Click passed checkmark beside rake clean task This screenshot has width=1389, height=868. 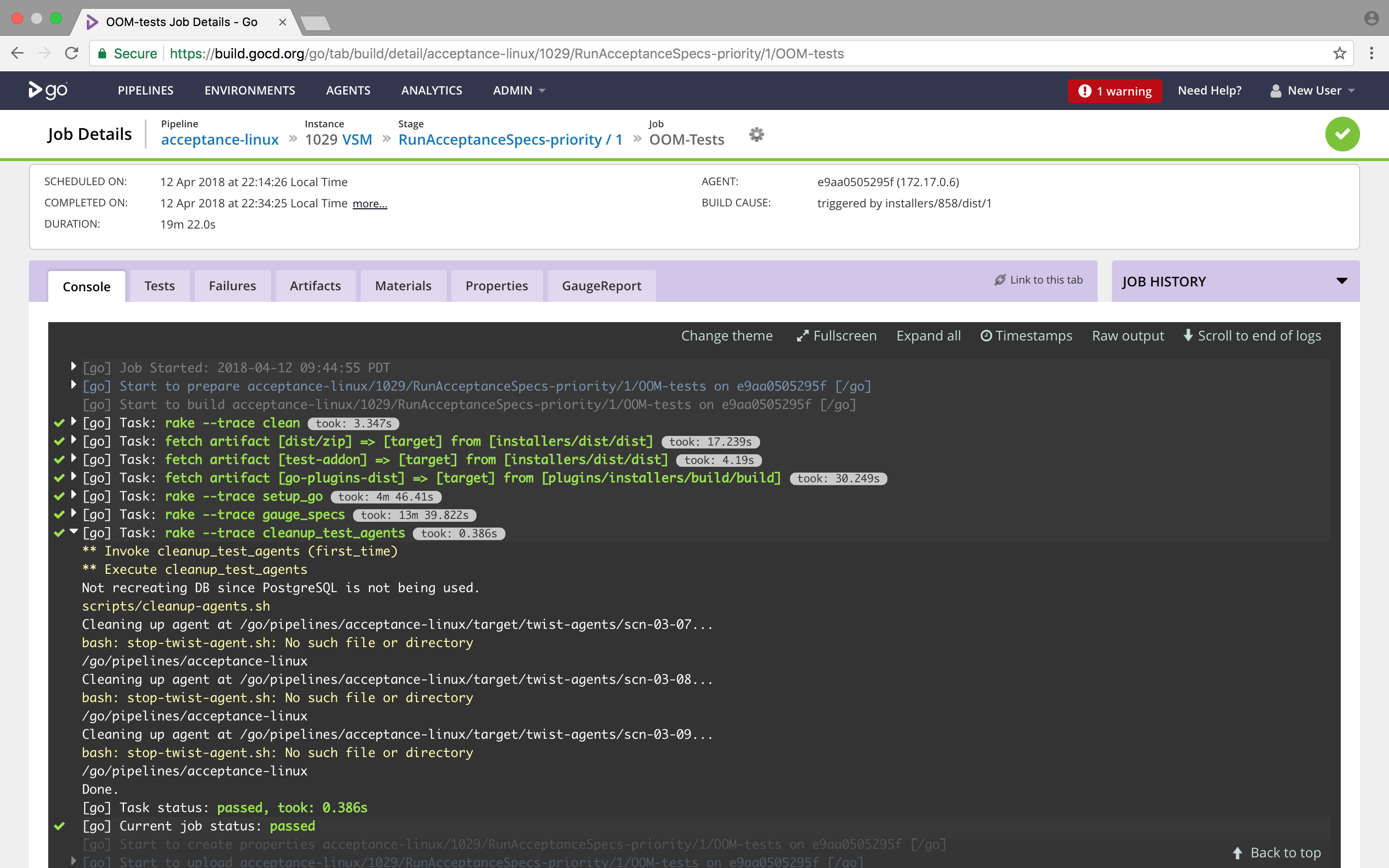tap(59, 423)
